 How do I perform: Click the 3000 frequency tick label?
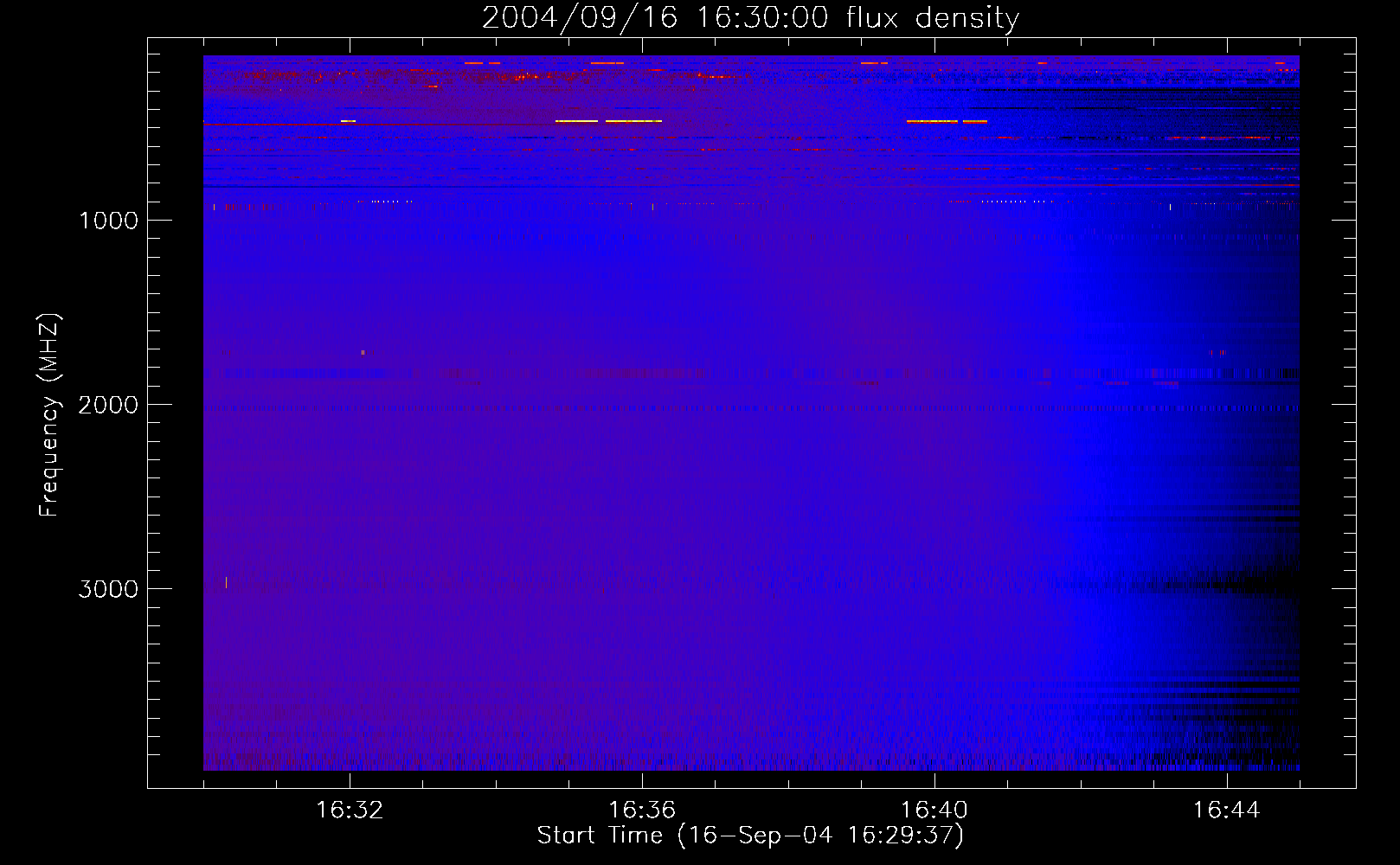108,589
